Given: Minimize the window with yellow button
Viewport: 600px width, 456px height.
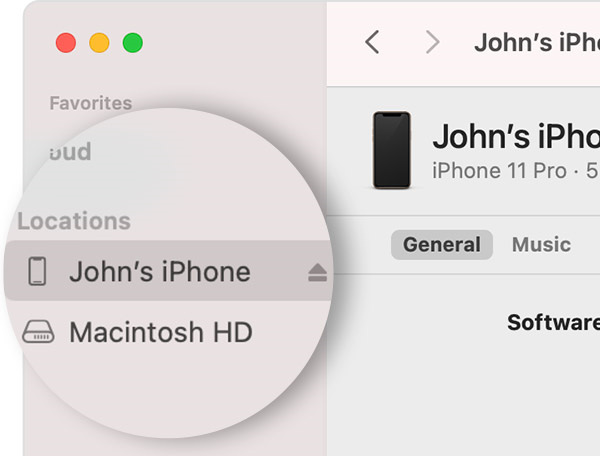Looking at the screenshot, I should (x=99, y=42).
